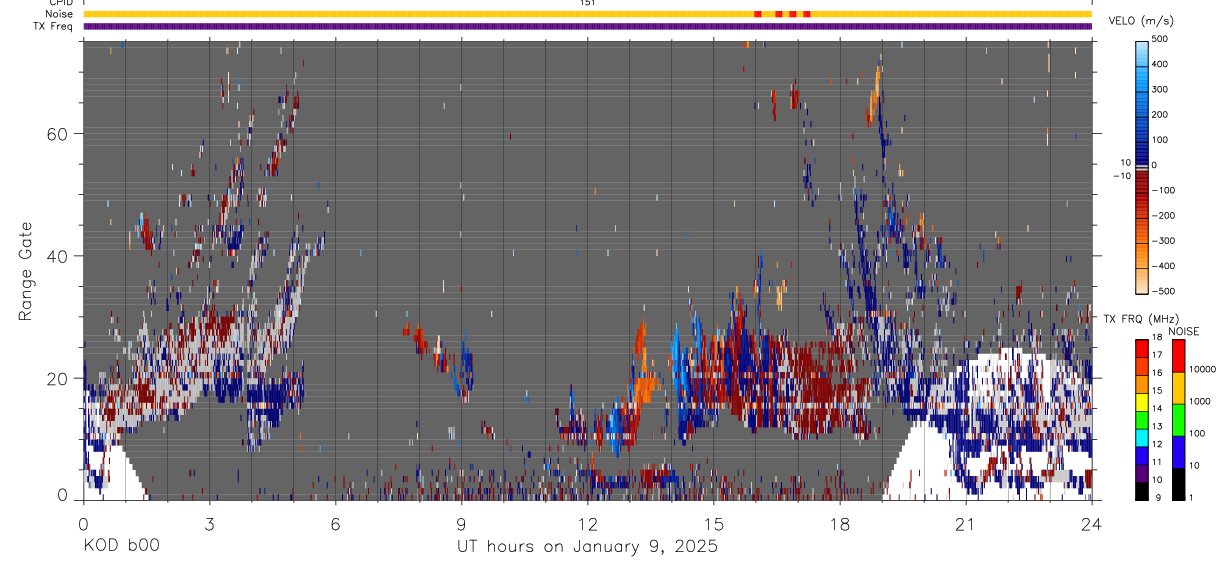Viewport: 1228px width, 567px height.
Task: Click the 9 tick label on UT hours axis
Action: tap(461, 524)
